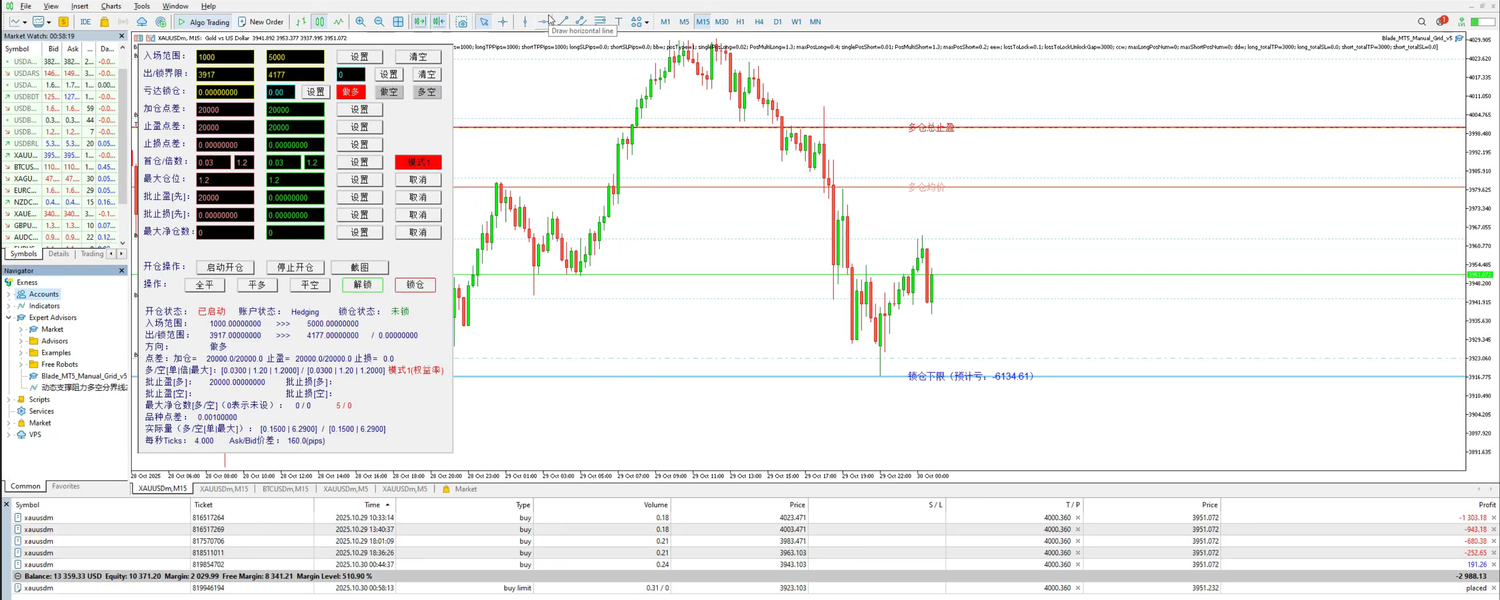Switch to the BTCUSDm,M15 chart tab
This screenshot has height=600, width=1500.
coord(285,489)
